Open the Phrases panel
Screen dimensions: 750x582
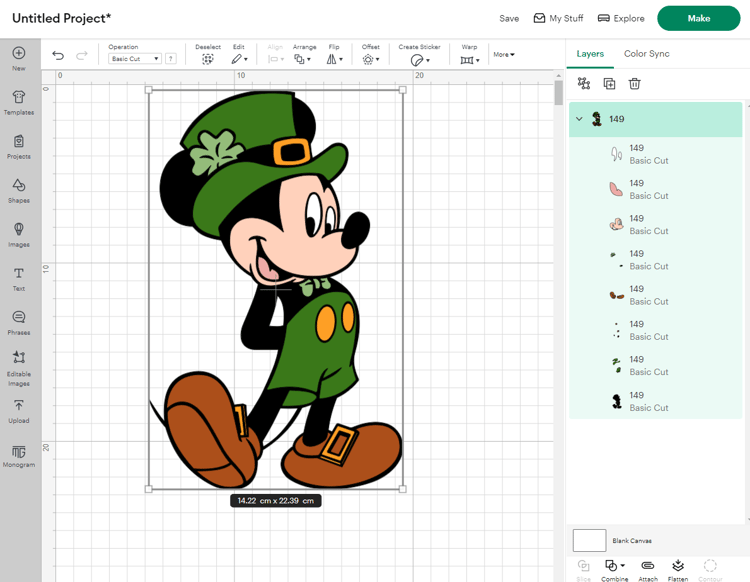19,323
